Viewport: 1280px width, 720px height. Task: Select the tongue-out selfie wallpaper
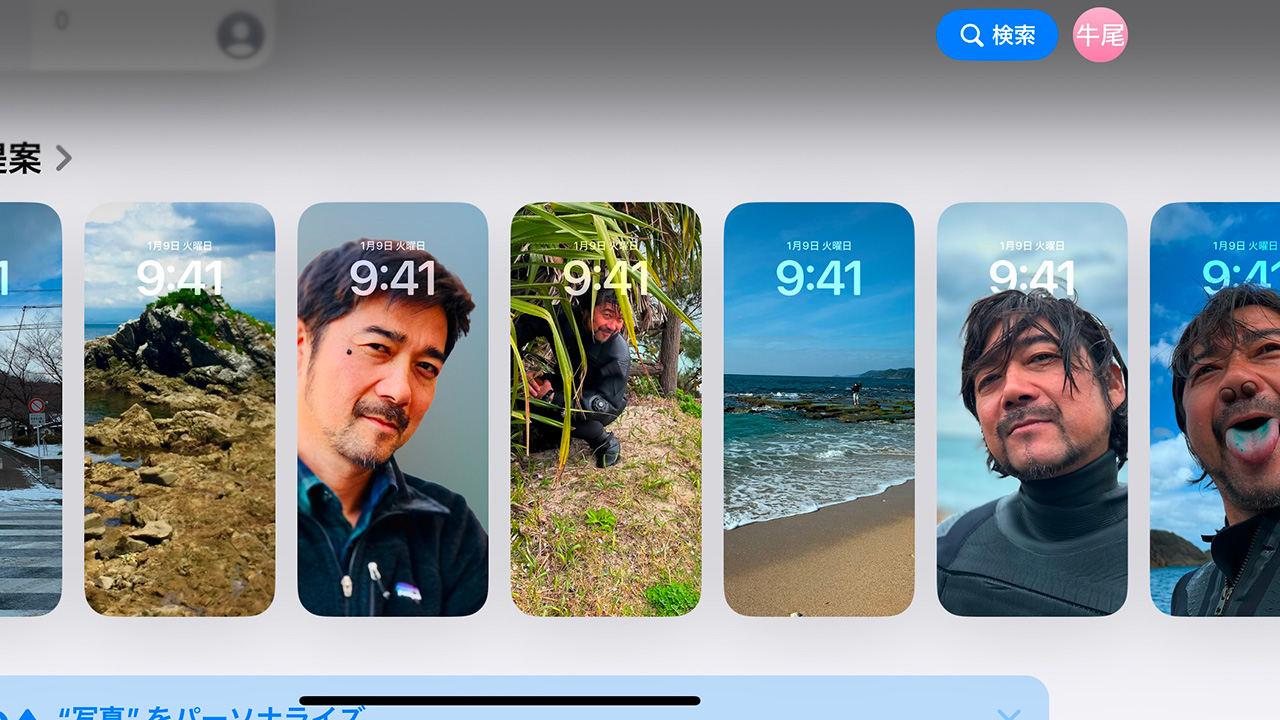1215,409
